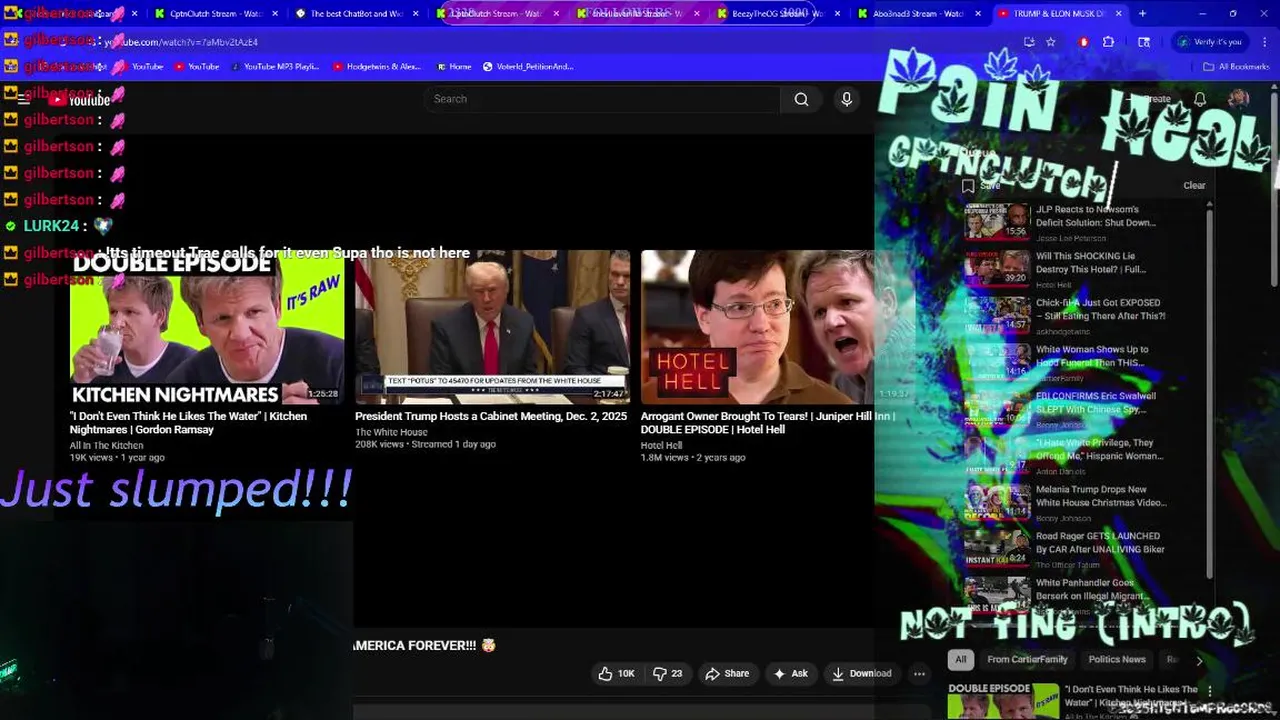Open Kitchen Nightmares DOUBLE EPISODE thumbnail
The width and height of the screenshot is (1280, 720).
(207, 327)
